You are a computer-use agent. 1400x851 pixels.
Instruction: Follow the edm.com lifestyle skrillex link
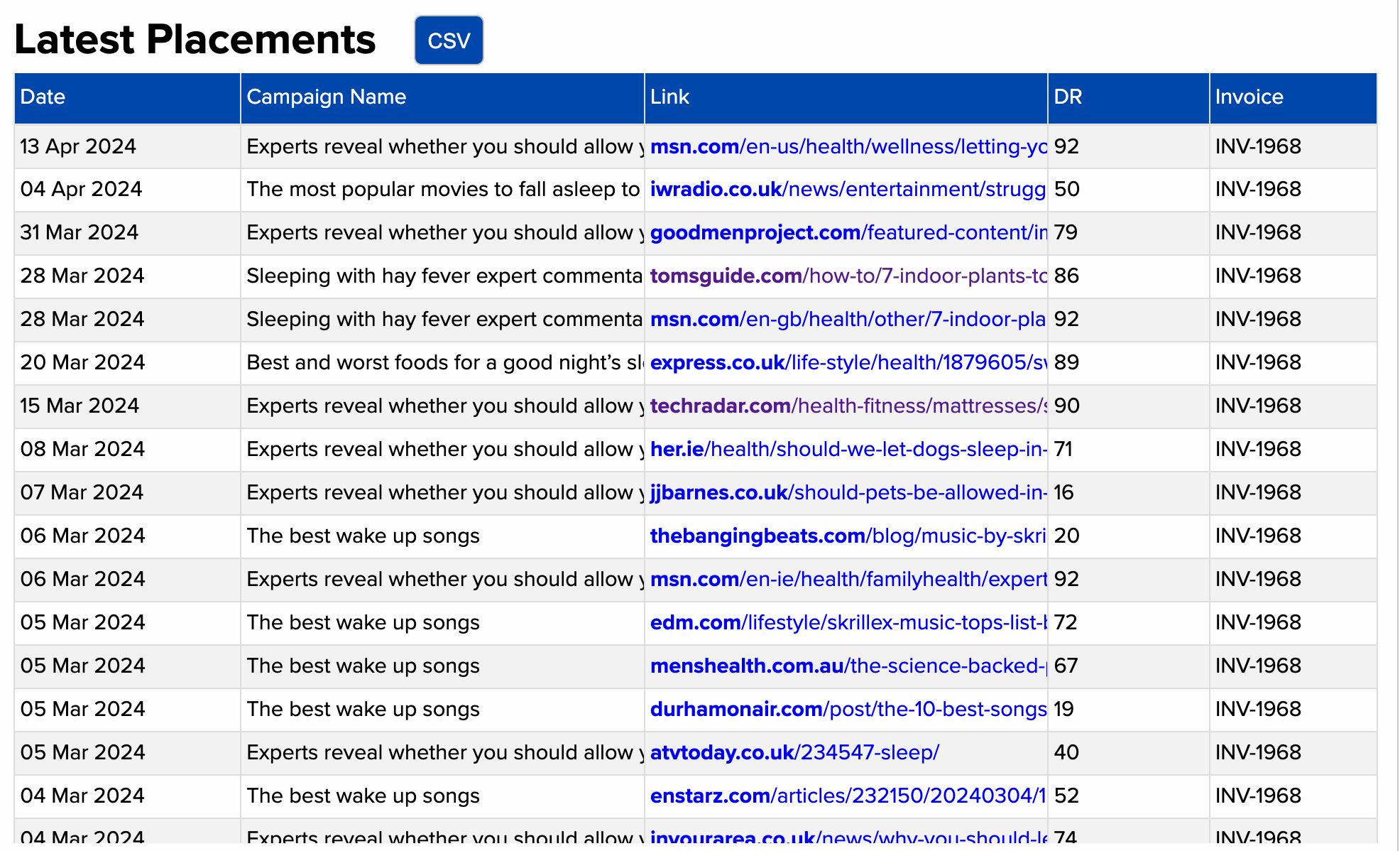point(848,622)
